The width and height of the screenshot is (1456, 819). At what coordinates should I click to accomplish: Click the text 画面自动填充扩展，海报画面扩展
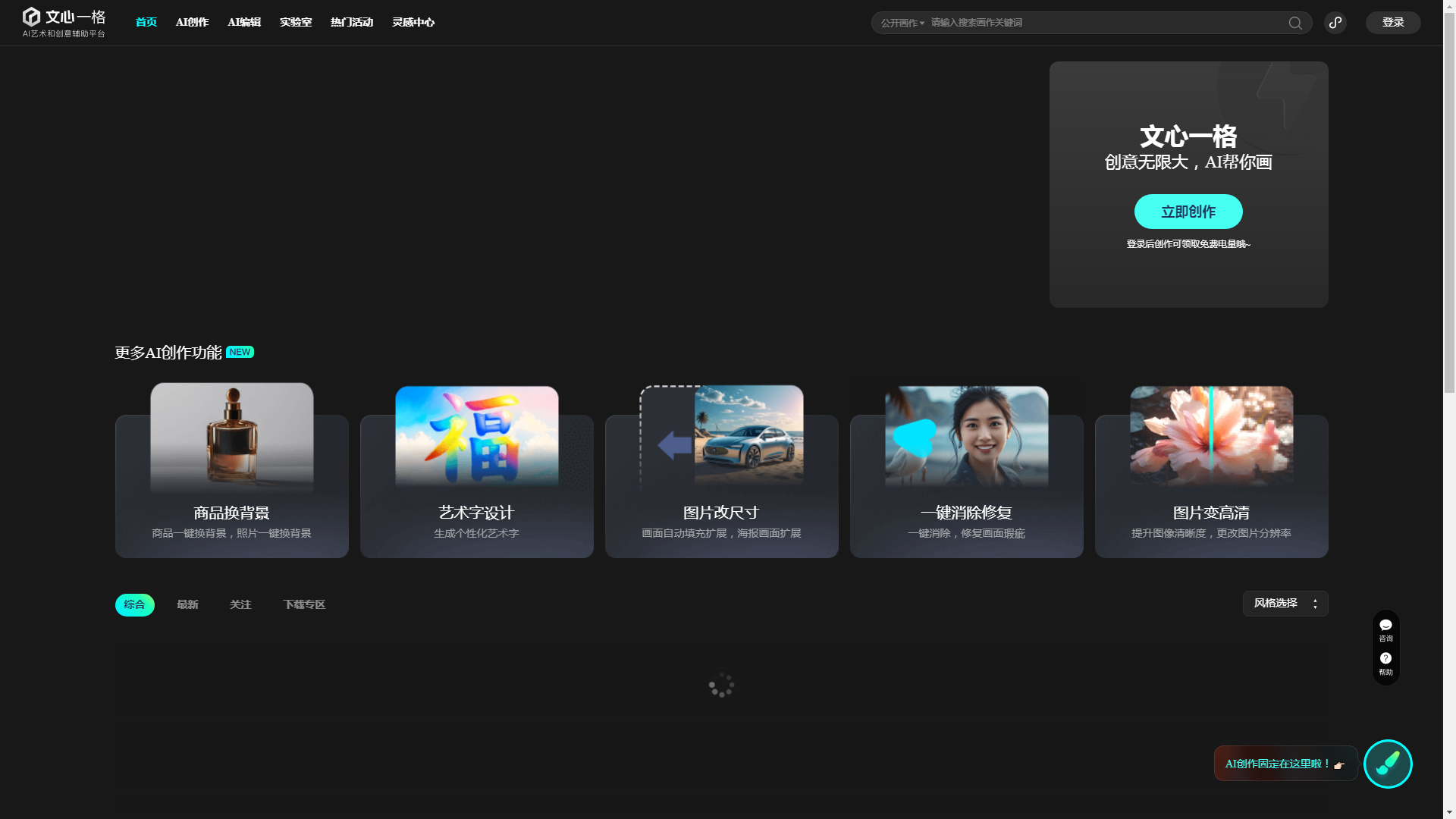pyautogui.click(x=722, y=534)
